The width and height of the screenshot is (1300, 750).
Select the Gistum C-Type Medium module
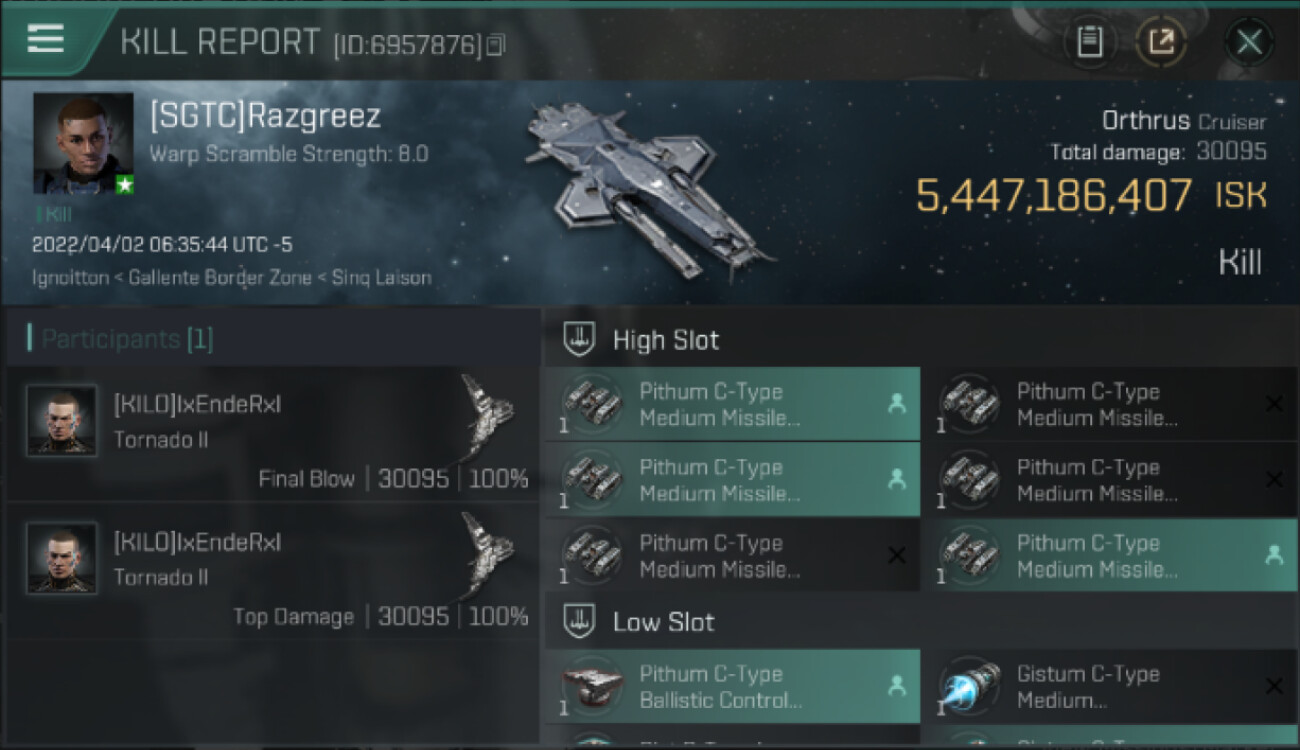1110,686
